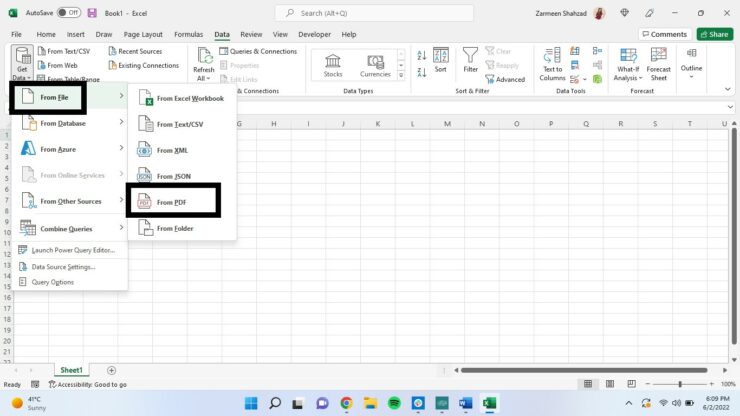The width and height of the screenshot is (740, 416).
Task: Open Spotify from the taskbar
Action: [394, 403]
